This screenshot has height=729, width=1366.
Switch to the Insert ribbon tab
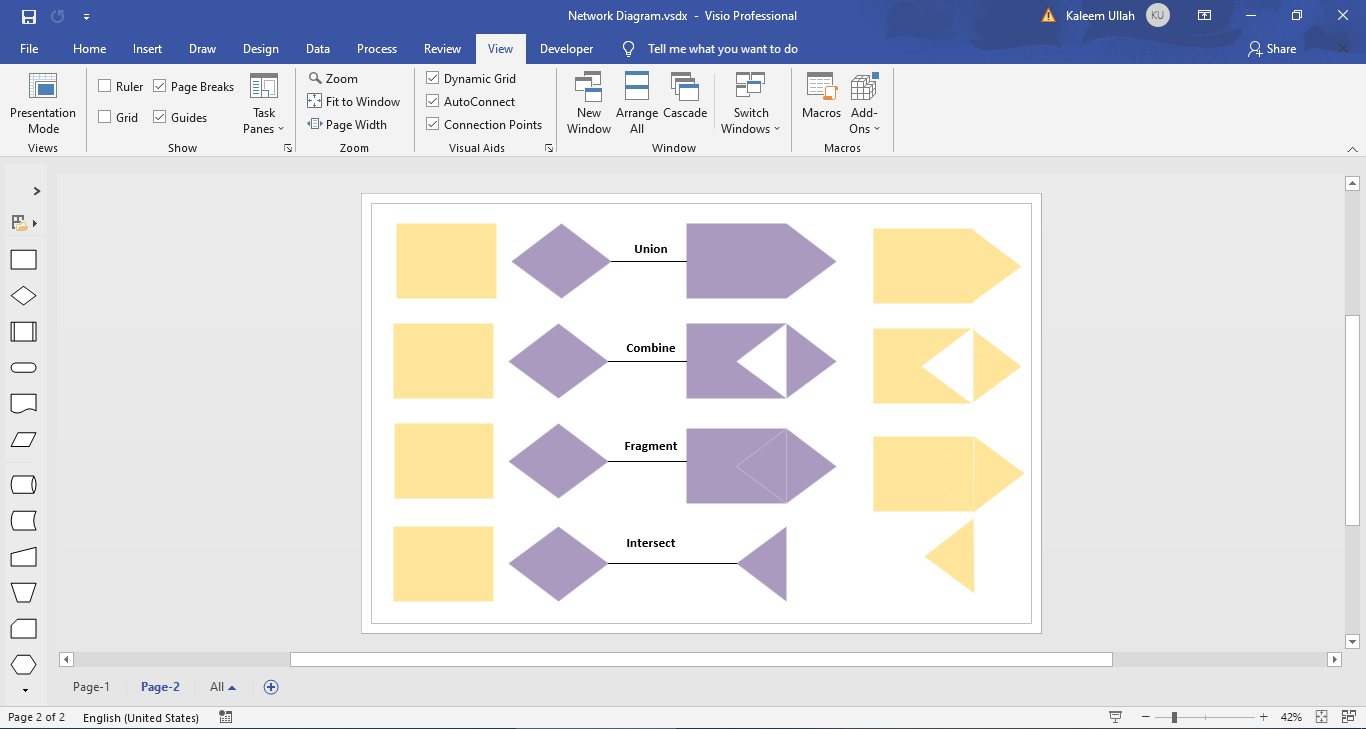click(x=147, y=48)
